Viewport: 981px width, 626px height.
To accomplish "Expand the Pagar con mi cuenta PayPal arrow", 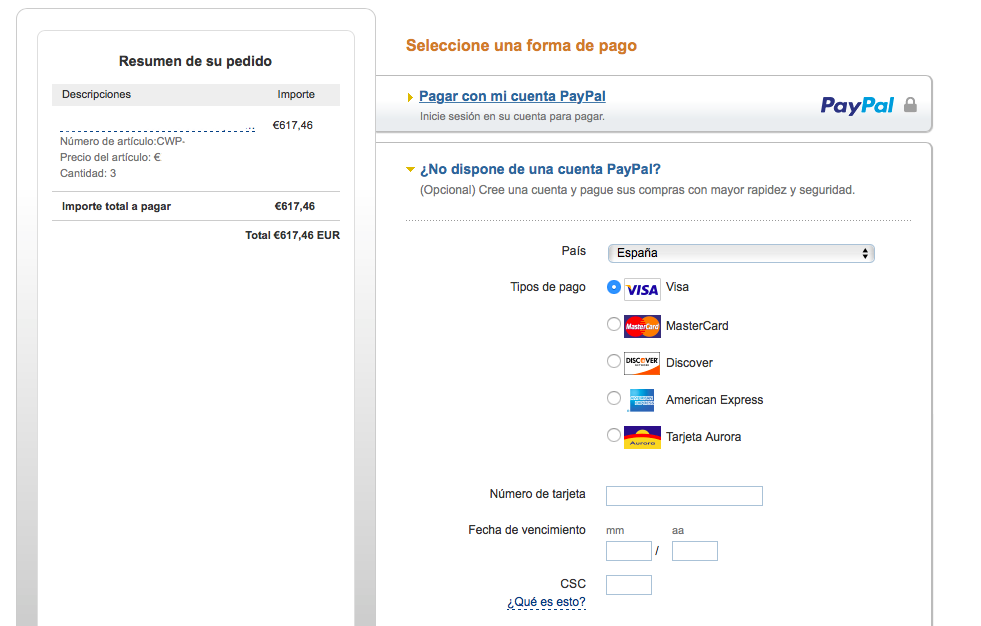I will pos(410,97).
